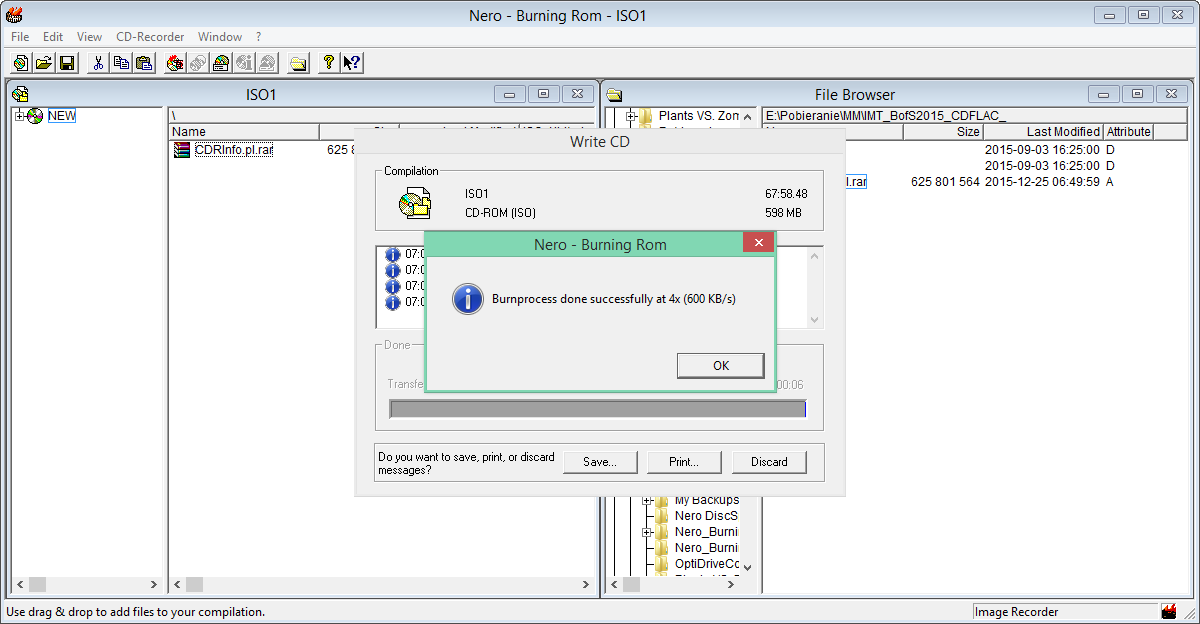Click the ISO1 file list's horizontal scrollbar thumb
1200x624 pixels.
(x=195, y=584)
